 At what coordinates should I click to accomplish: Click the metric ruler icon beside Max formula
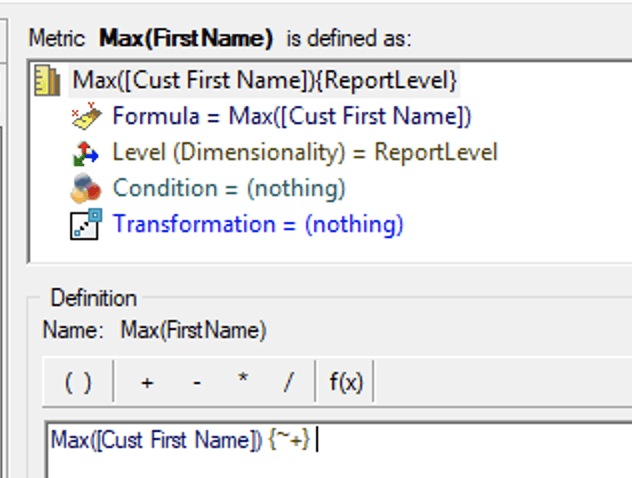point(47,81)
